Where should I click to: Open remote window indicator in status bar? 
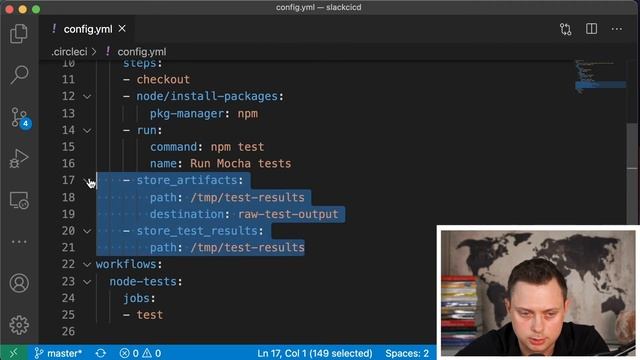coord(13,353)
